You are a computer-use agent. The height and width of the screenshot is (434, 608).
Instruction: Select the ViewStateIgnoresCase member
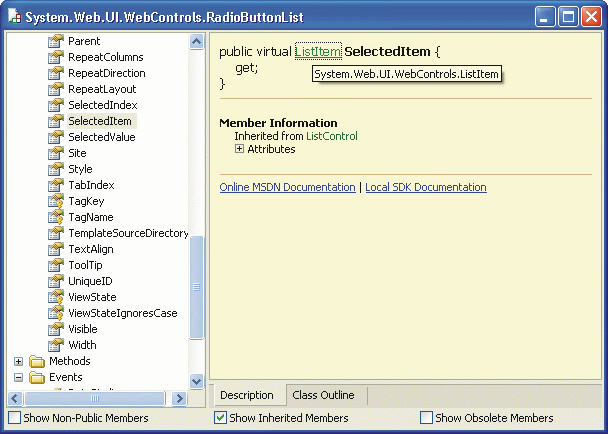[123, 313]
